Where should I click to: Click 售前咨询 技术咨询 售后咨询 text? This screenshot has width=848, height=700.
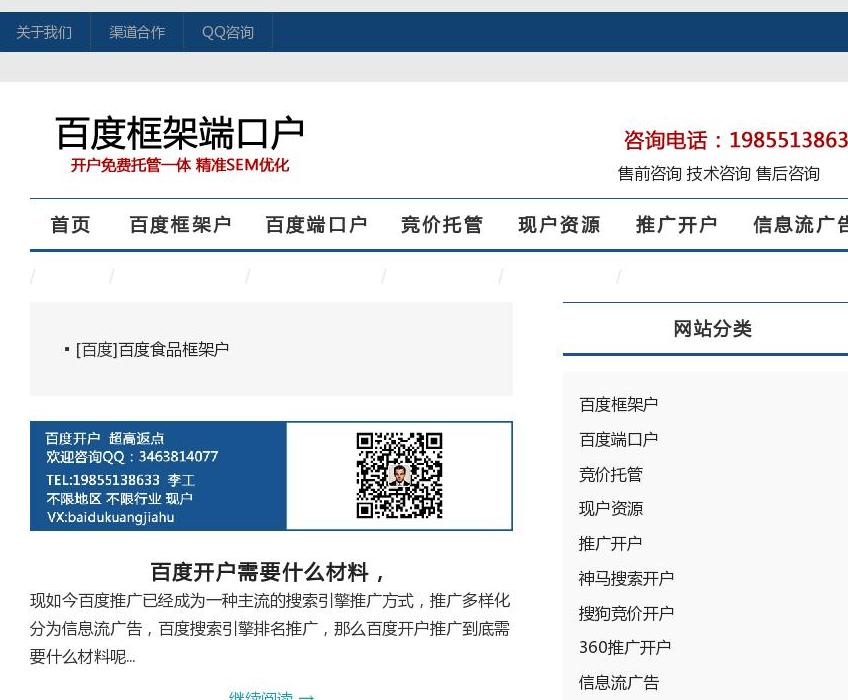tap(719, 174)
